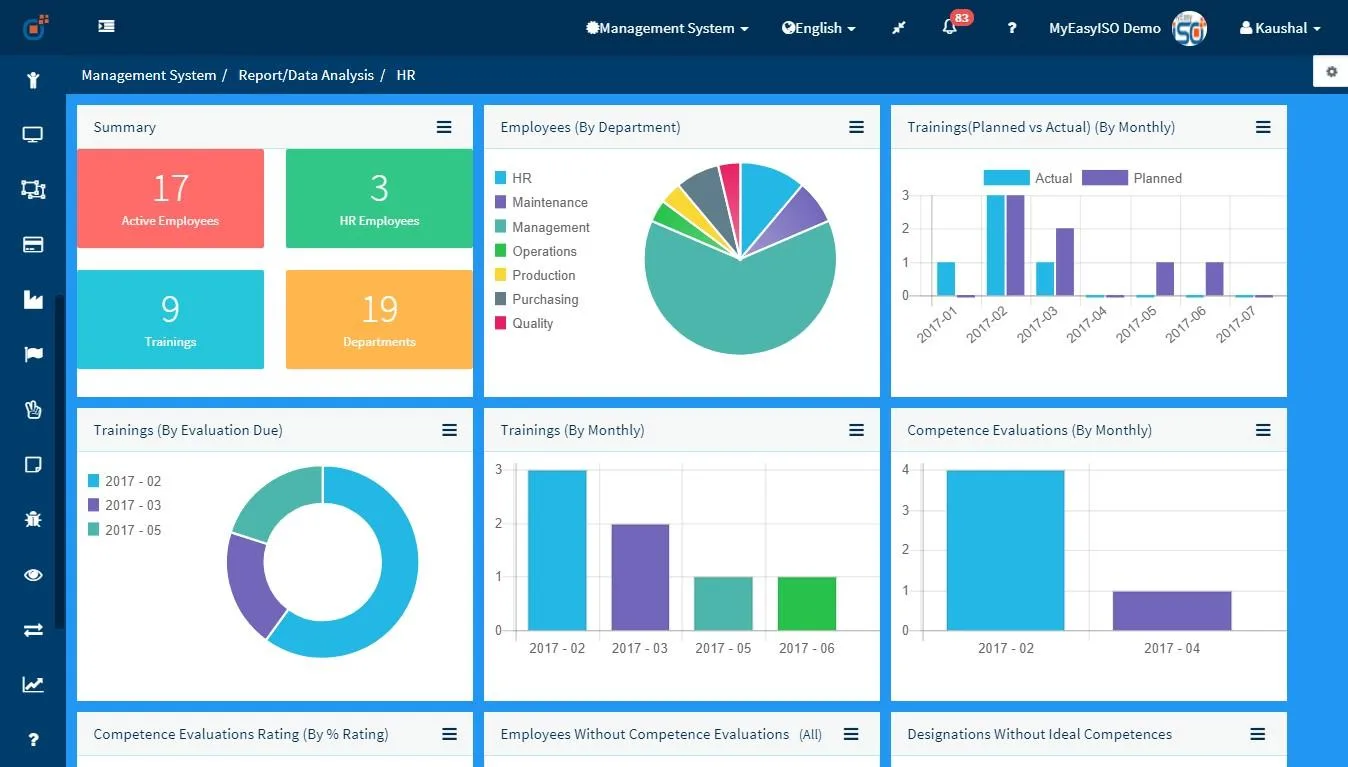This screenshot has width=1348, height=767.
Task: Open the settings gear at right edge
Action: (x=1331, y=72)
